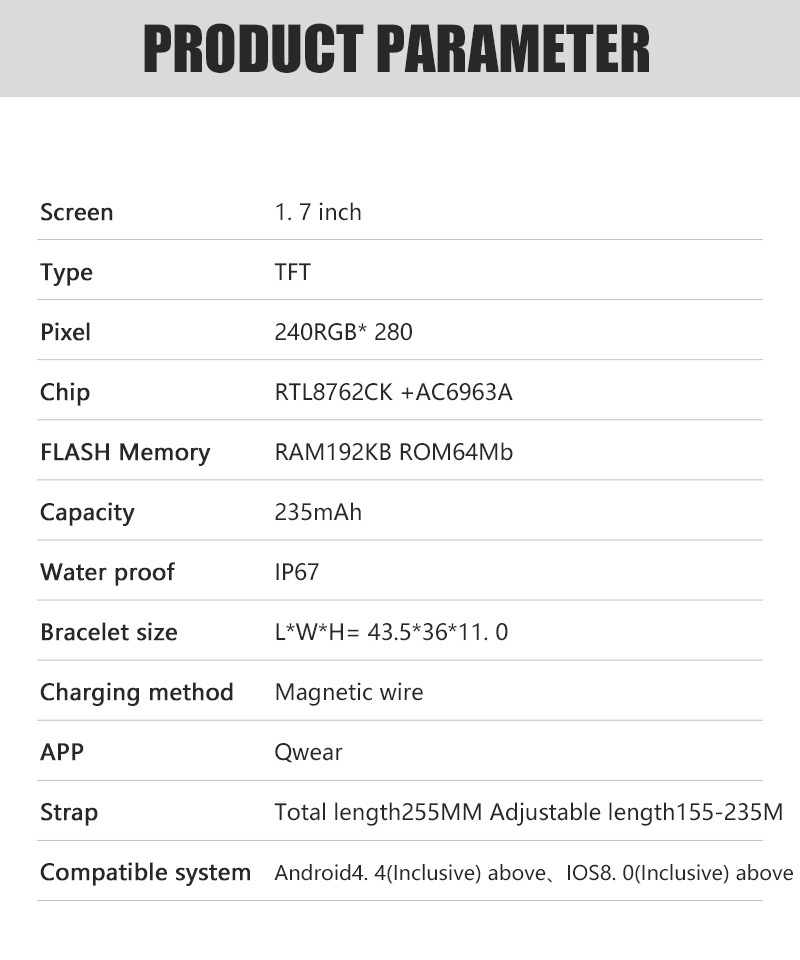Click the Magnetic wire value
This screenshot has width=800, height=960.
pos(349,692)
